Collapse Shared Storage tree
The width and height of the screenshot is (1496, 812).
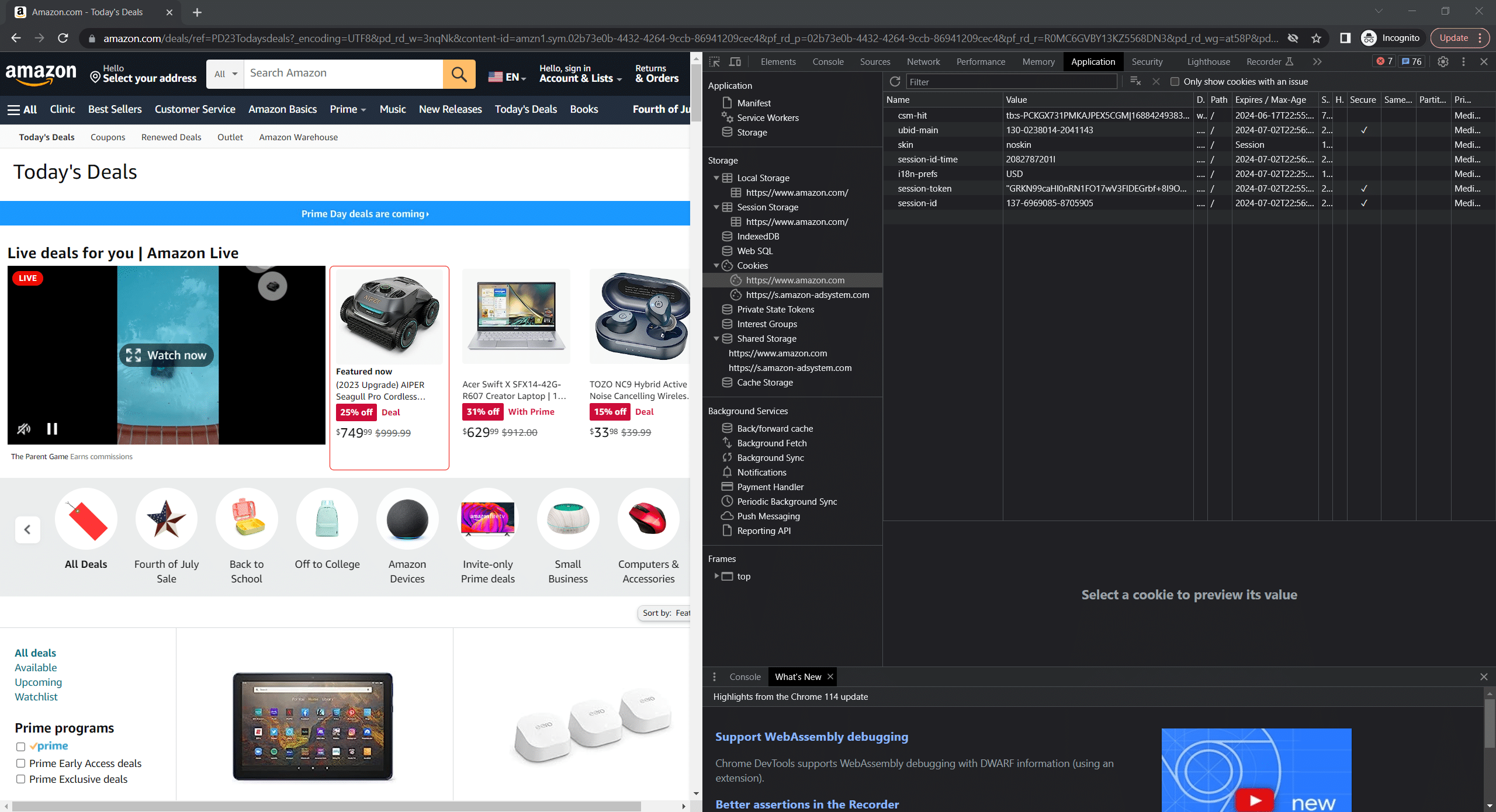pos(716,338)
